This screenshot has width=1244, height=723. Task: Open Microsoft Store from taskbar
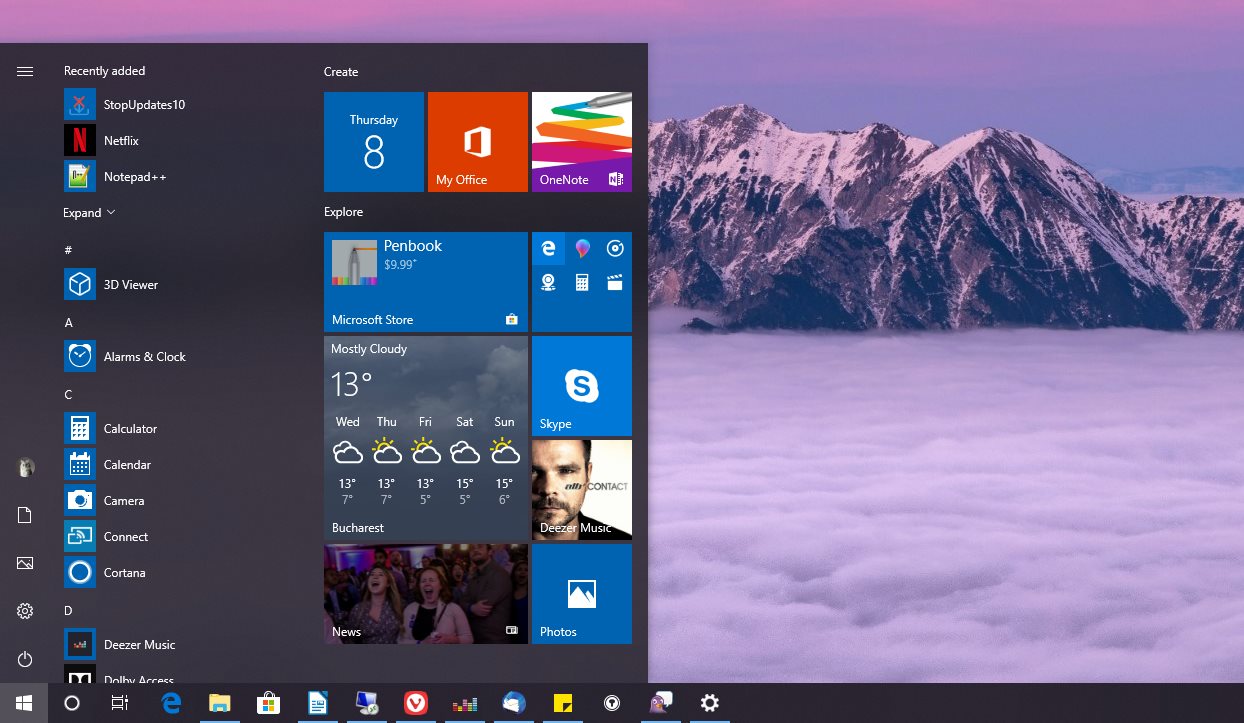(x=268, y=703)
